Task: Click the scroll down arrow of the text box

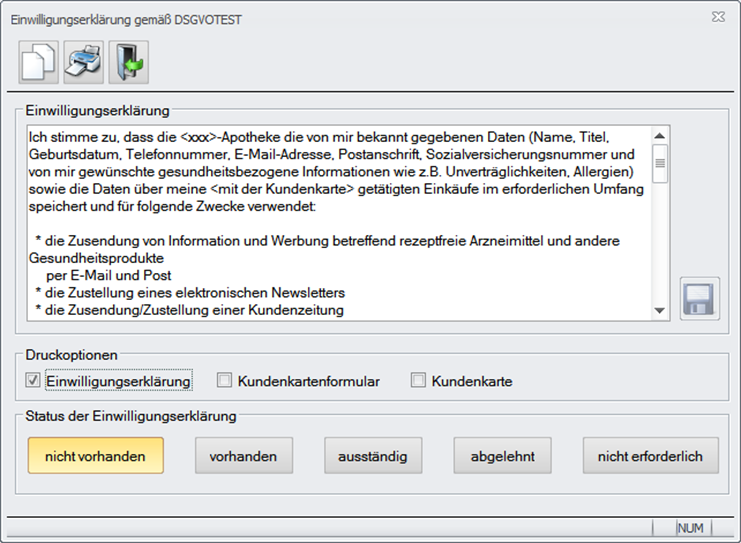Action: (x=659, y=311)
